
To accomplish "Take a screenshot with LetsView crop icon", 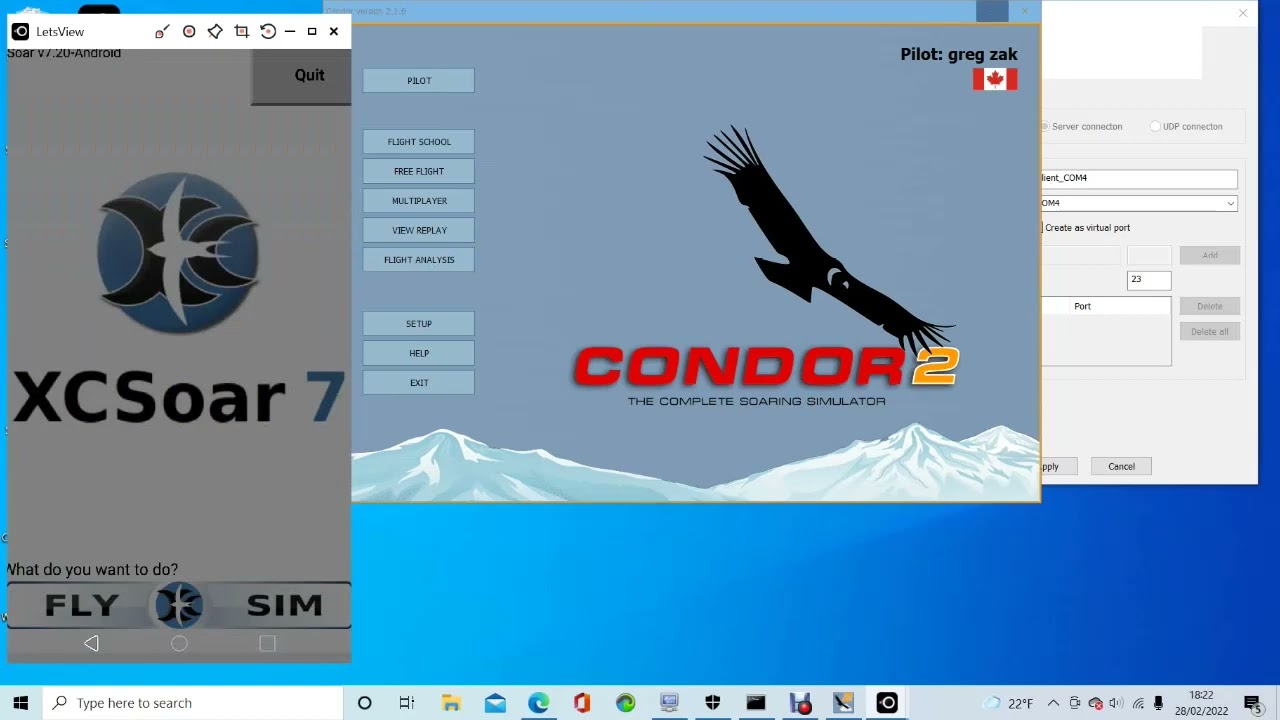I will [241, 32].
